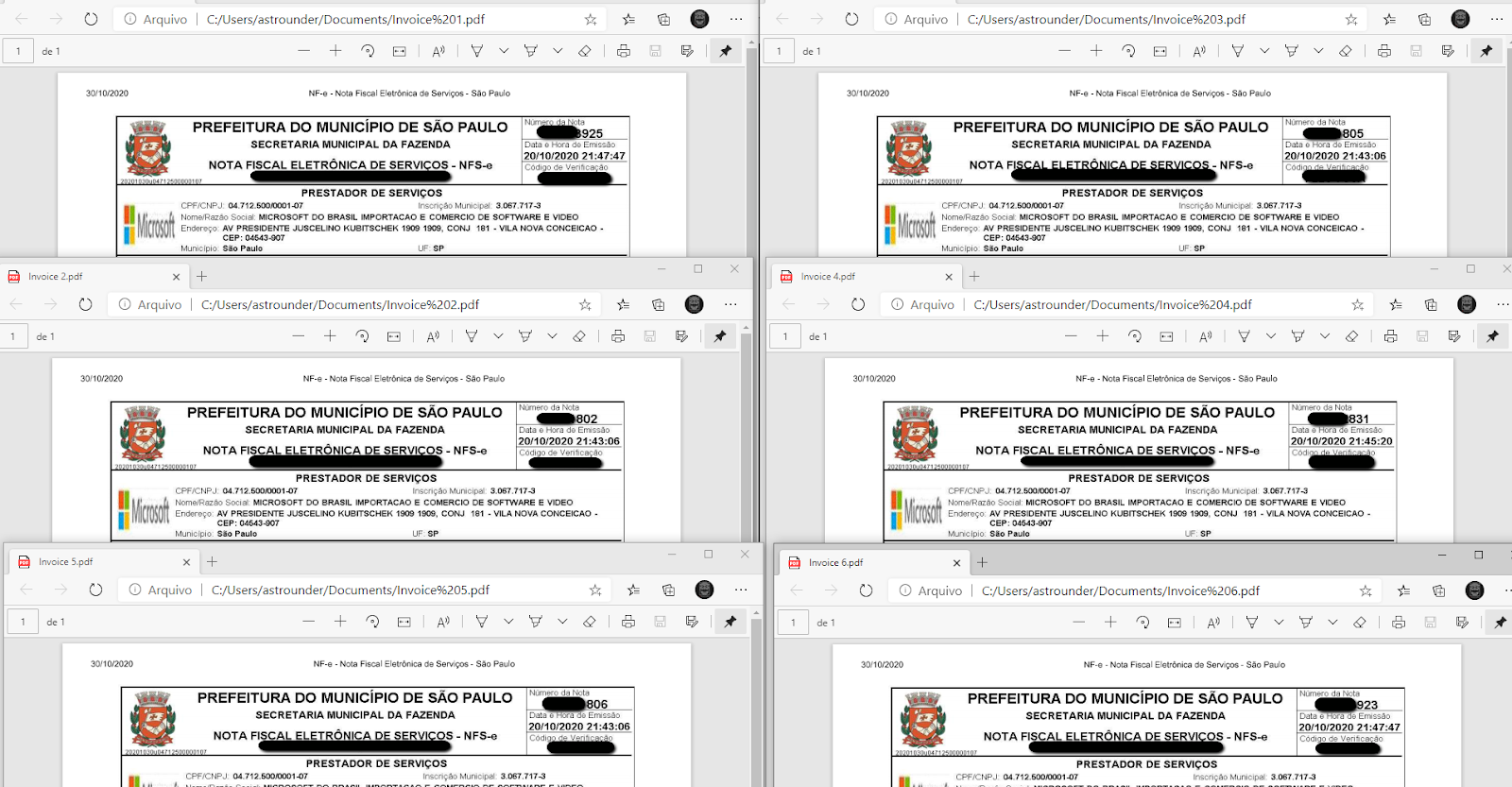
Task: Open Collections in Invoice 1.pdf window
Action: pyautogui.click(x=663, y=19)
